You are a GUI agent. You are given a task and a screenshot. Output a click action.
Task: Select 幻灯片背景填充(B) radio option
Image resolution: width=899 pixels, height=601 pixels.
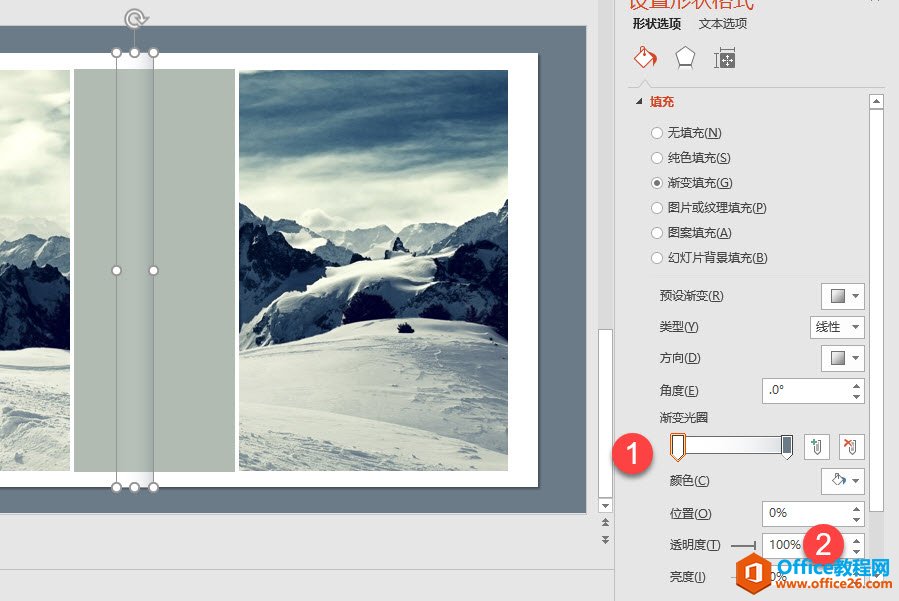pos(656,258)
